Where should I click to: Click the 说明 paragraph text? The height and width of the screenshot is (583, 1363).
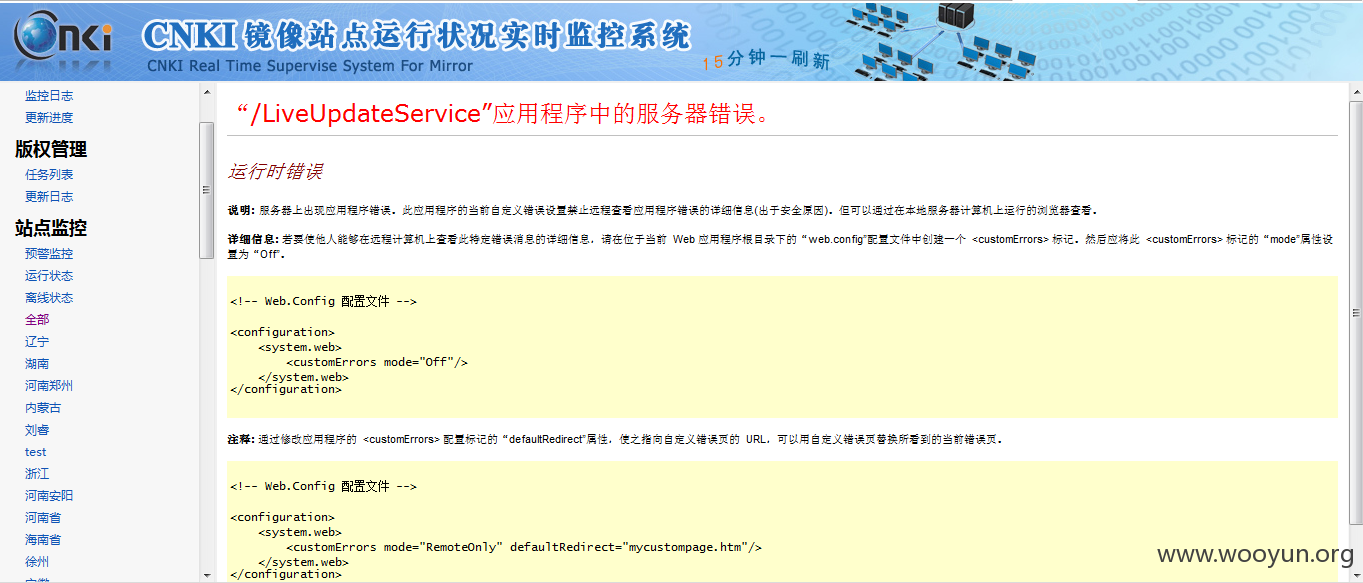click(663, 211)
